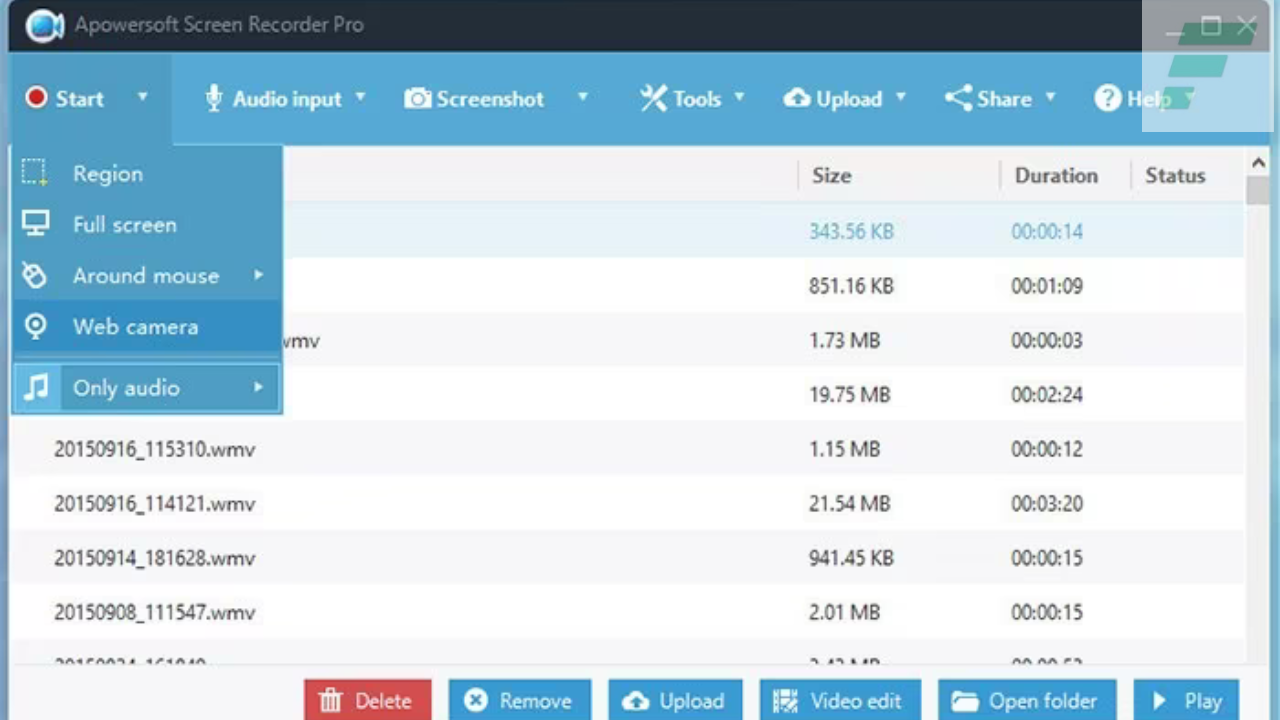Click the play triangle icon on Play button
The height and width of the screenshot is (720, 1280).
click(1160, 701)
